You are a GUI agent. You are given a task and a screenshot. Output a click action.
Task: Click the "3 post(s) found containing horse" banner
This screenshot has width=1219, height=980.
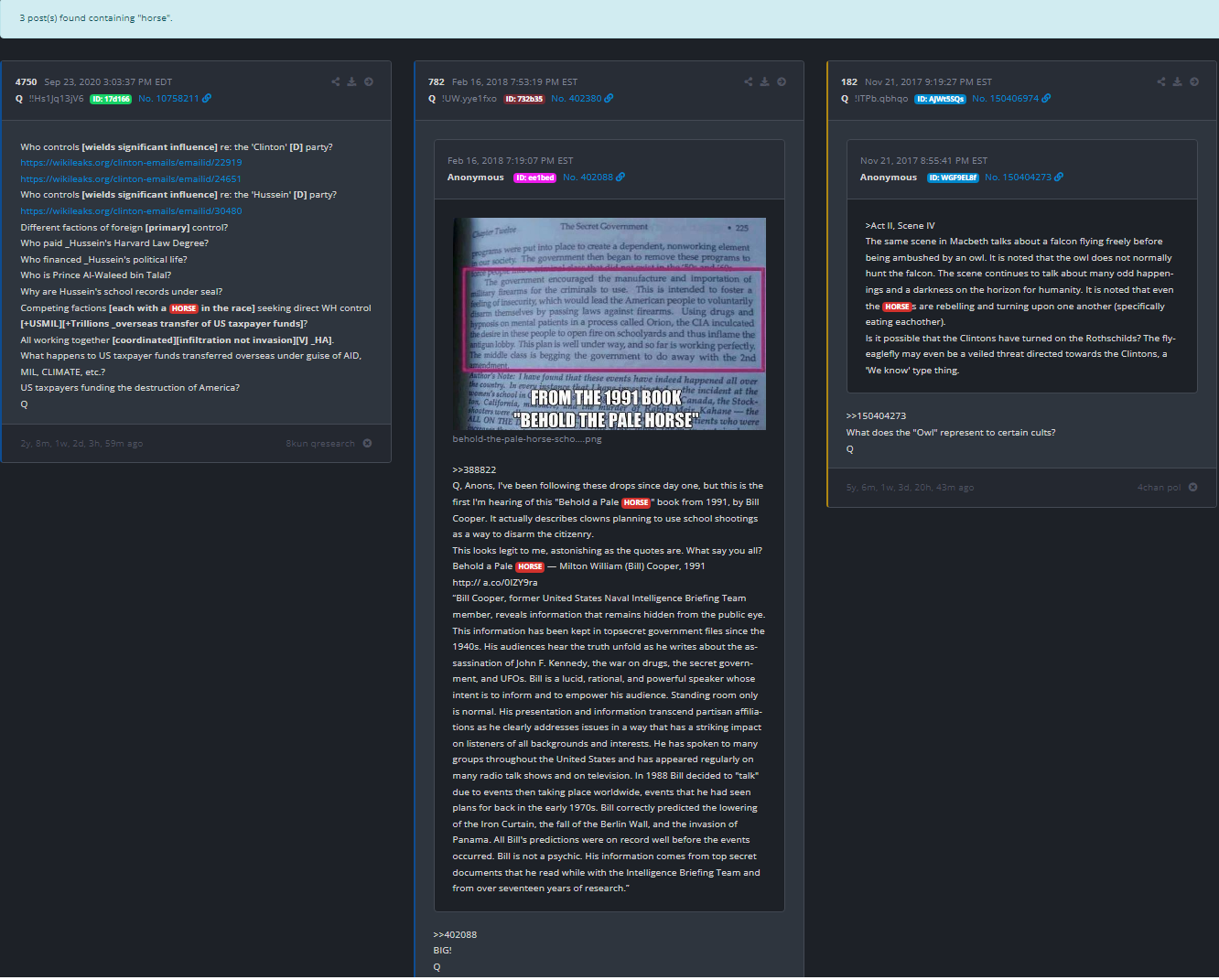coord(609,18)
